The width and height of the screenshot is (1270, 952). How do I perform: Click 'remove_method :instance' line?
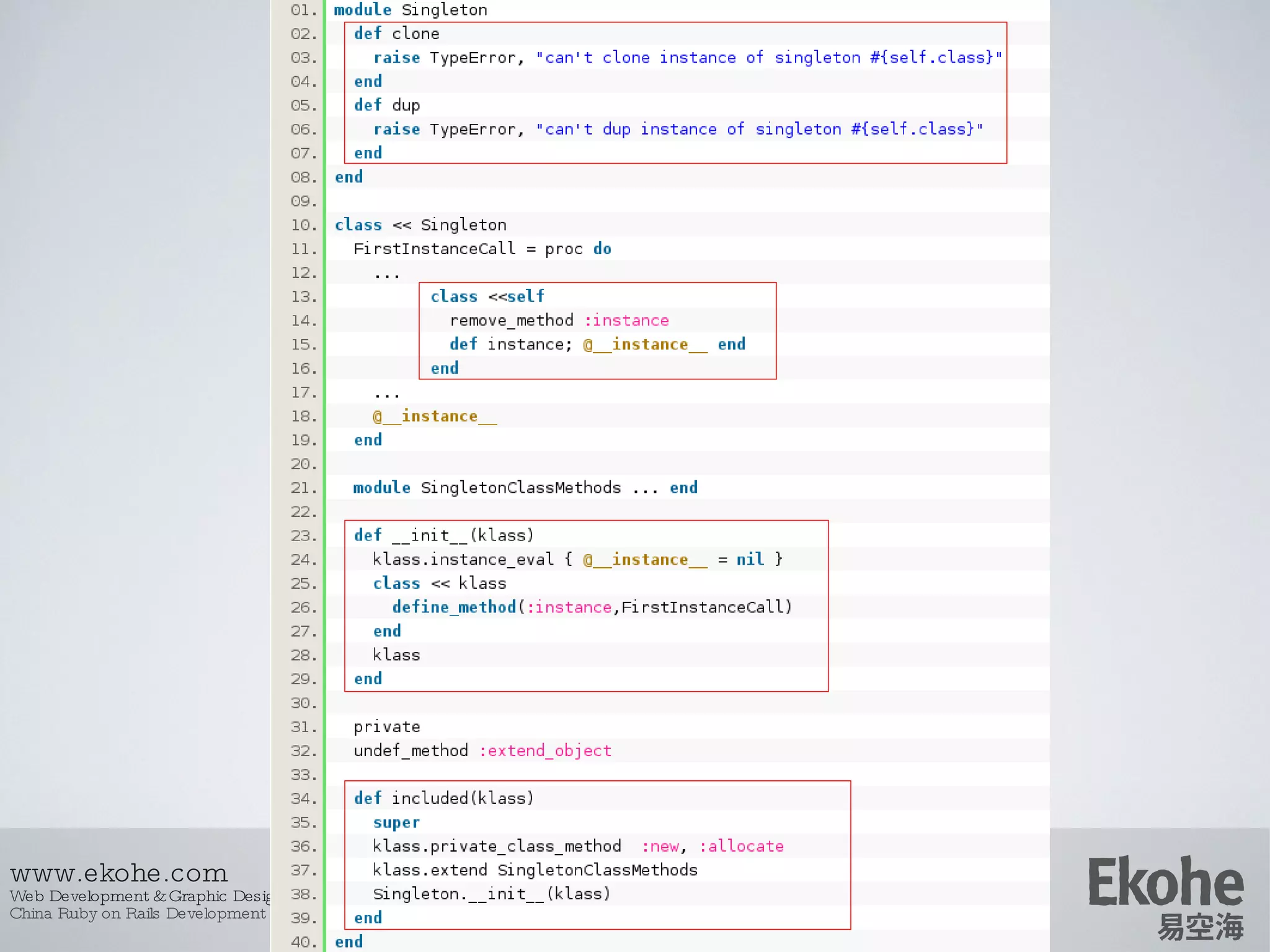(559, 320)
